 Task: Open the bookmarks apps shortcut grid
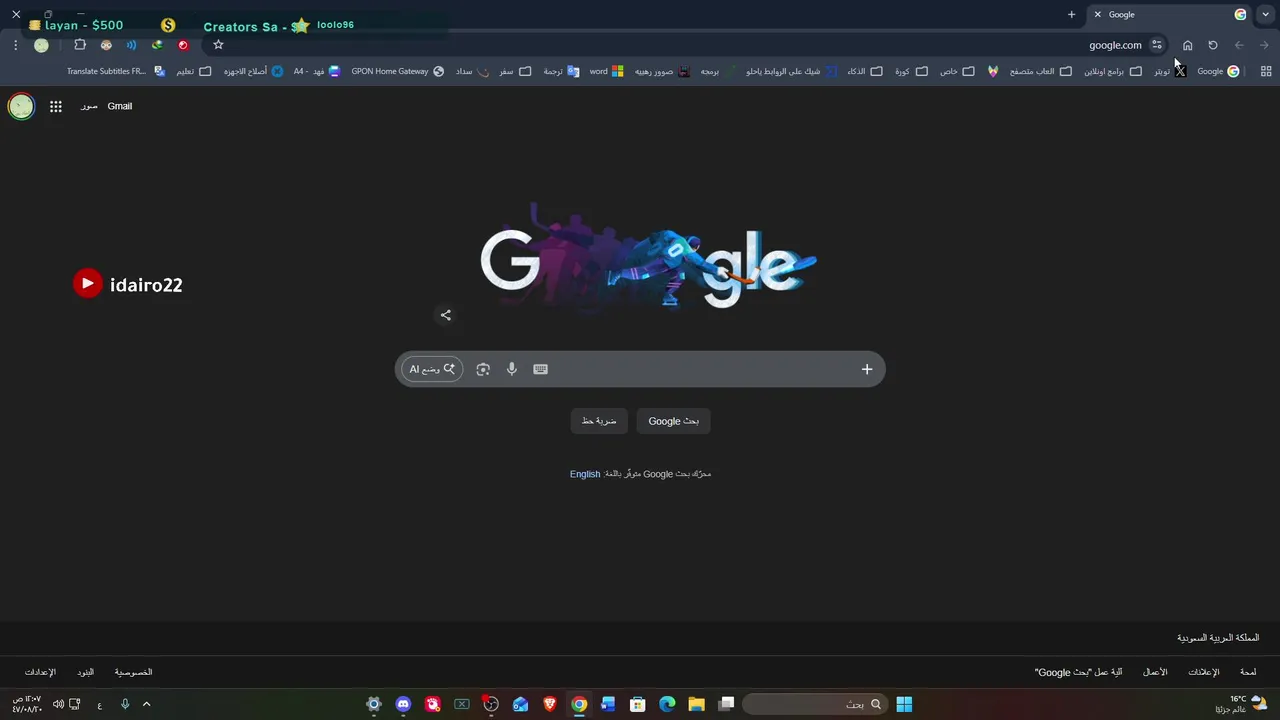point(1266,71)
